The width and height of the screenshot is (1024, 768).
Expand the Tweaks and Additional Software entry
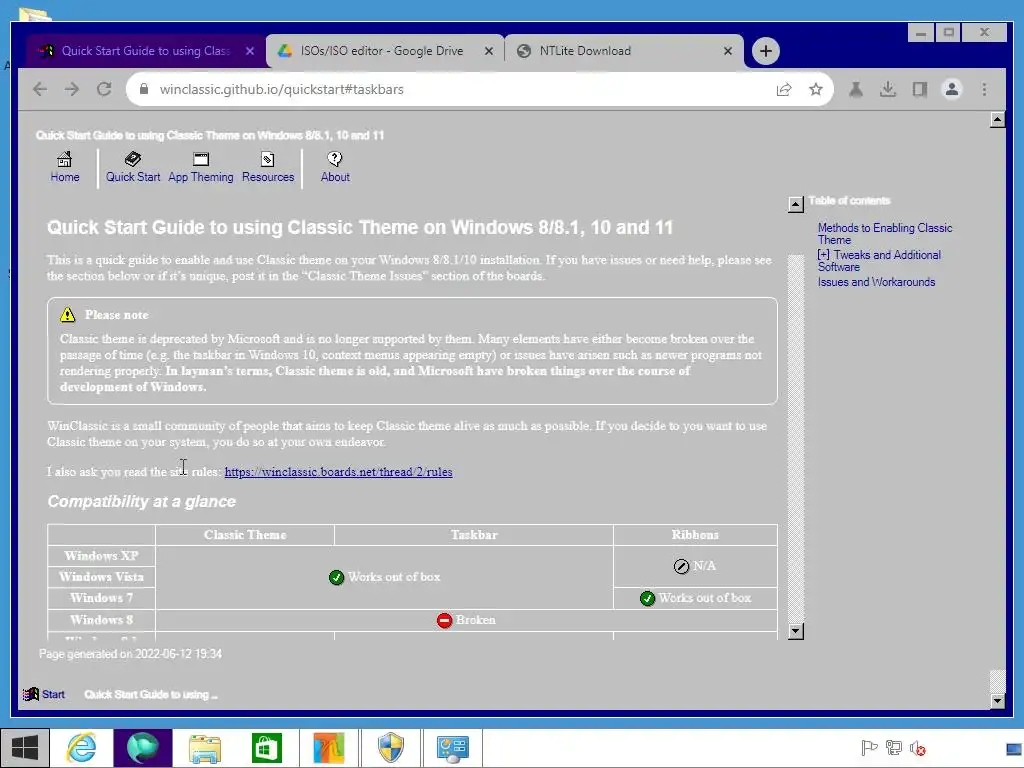(x=824, y=255)
